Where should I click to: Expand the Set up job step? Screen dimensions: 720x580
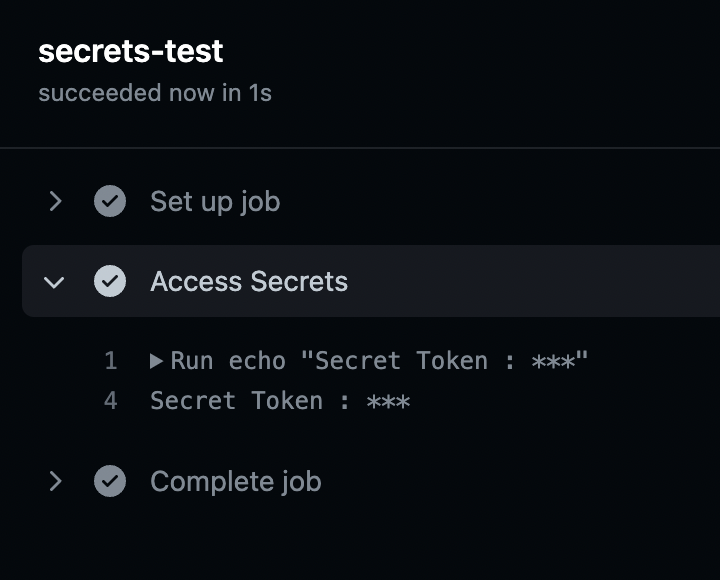tap(55, 202)
